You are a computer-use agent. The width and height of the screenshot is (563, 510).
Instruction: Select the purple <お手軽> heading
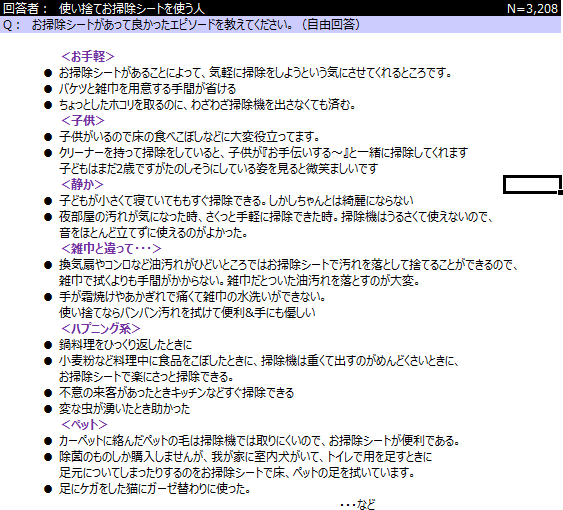pos(88,56)
